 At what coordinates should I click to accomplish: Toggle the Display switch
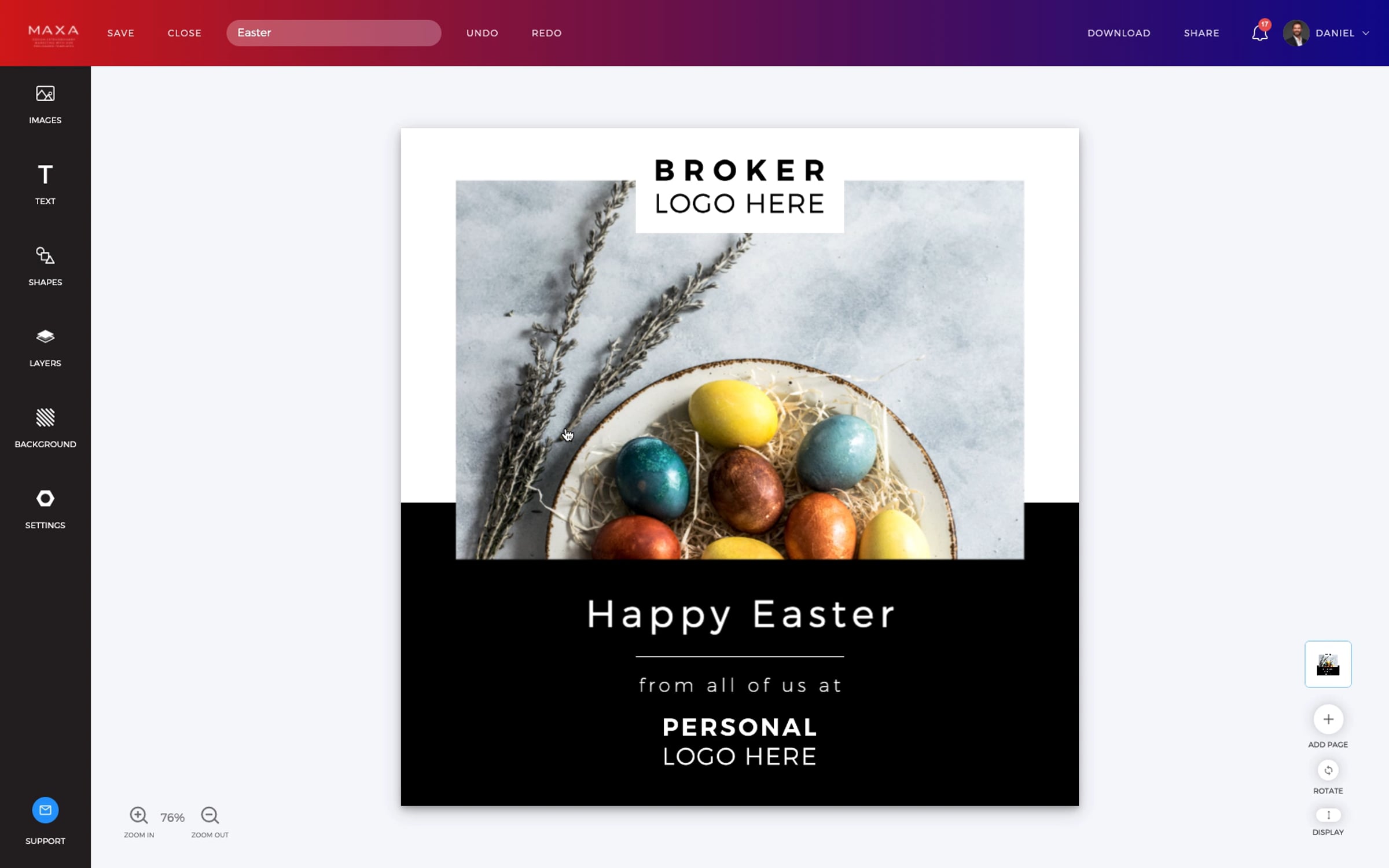tap(1328, 815)
